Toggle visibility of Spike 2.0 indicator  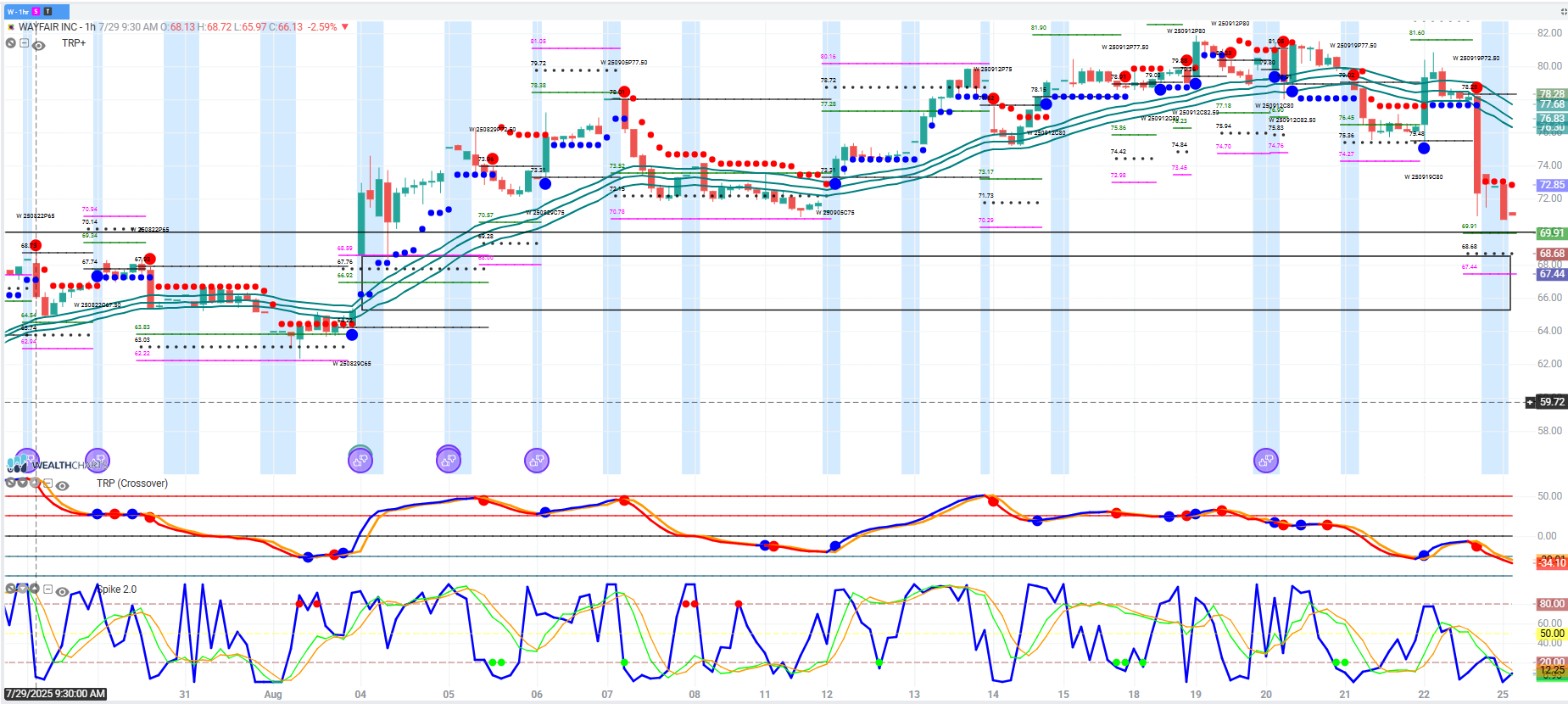tap(62, 591)
